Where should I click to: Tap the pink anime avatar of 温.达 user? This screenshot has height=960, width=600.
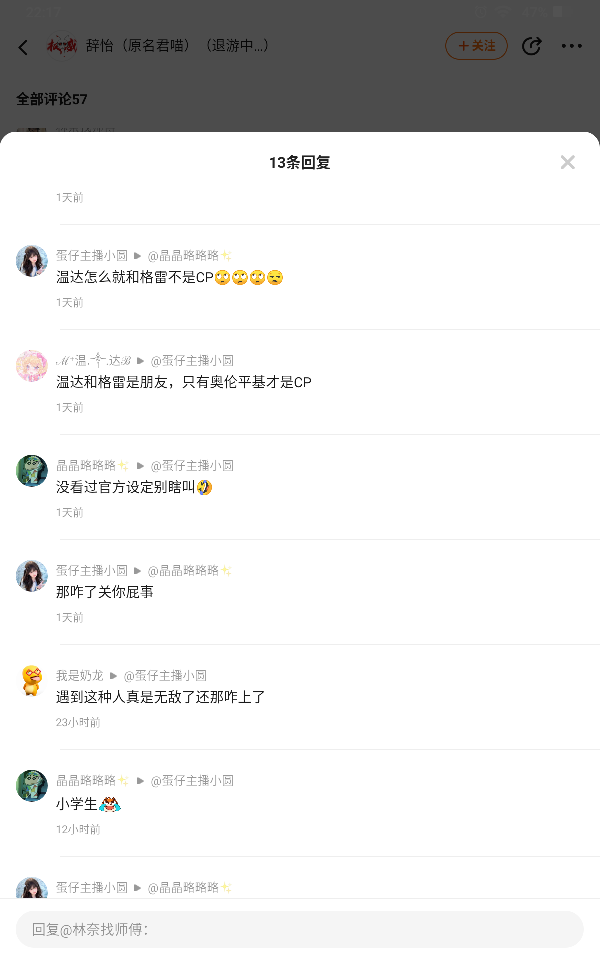point(32,366)
